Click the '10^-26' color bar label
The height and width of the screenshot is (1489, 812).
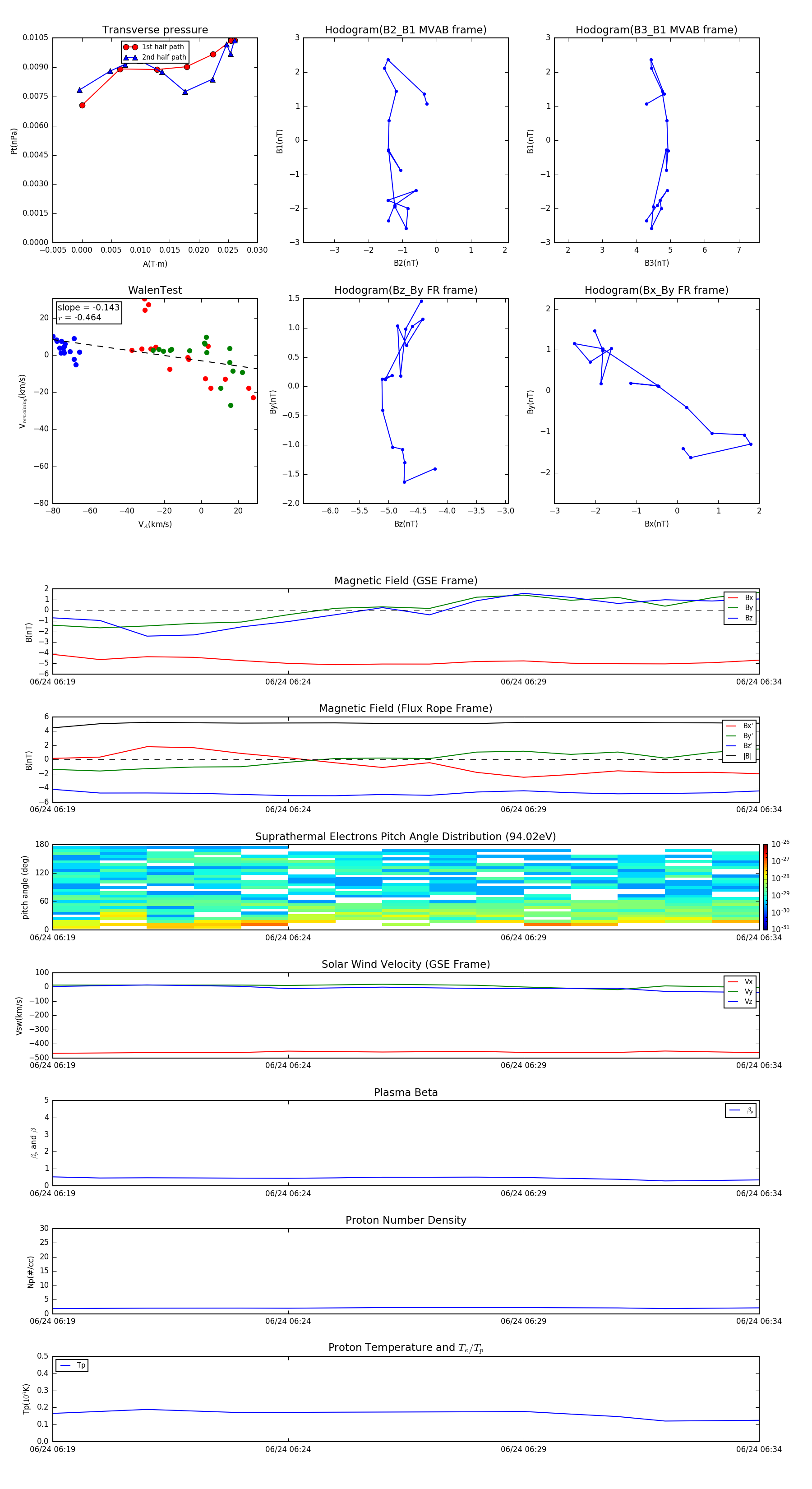point(780,844)
